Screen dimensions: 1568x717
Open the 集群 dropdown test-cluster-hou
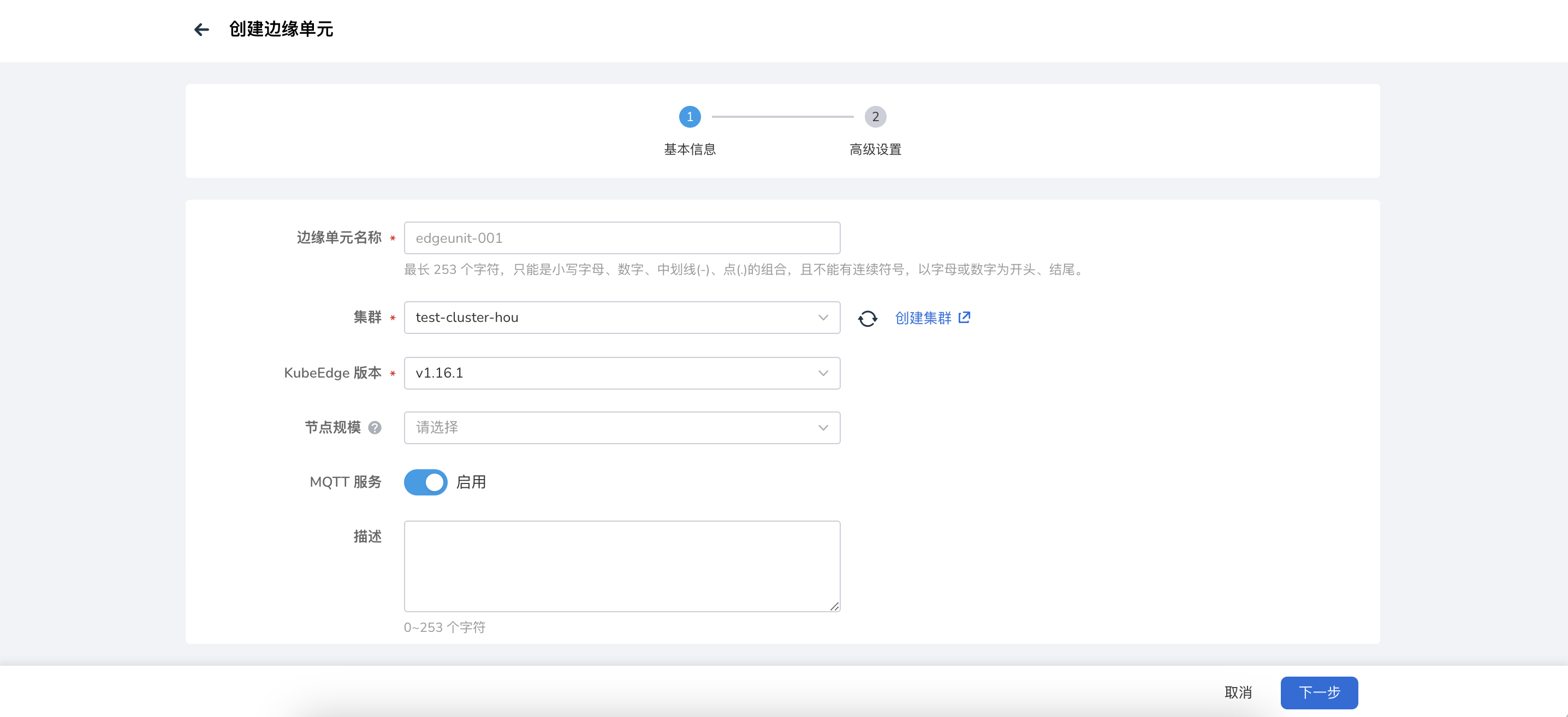(621, 318)
